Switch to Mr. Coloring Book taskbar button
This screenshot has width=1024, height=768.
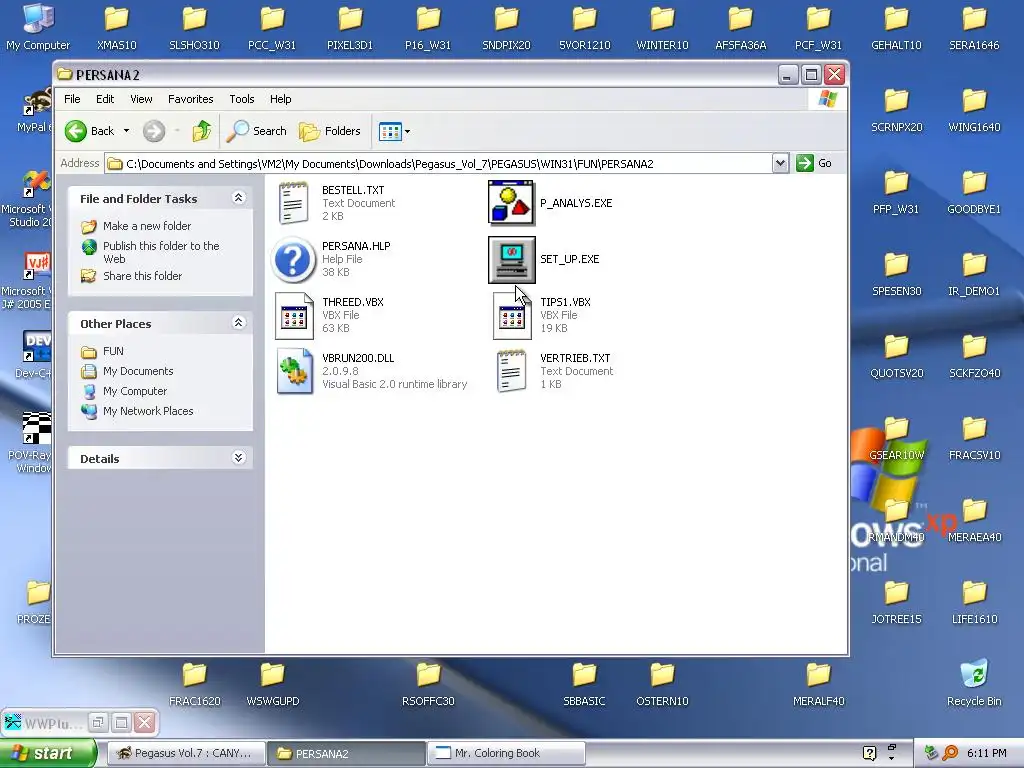click(505, 754)
